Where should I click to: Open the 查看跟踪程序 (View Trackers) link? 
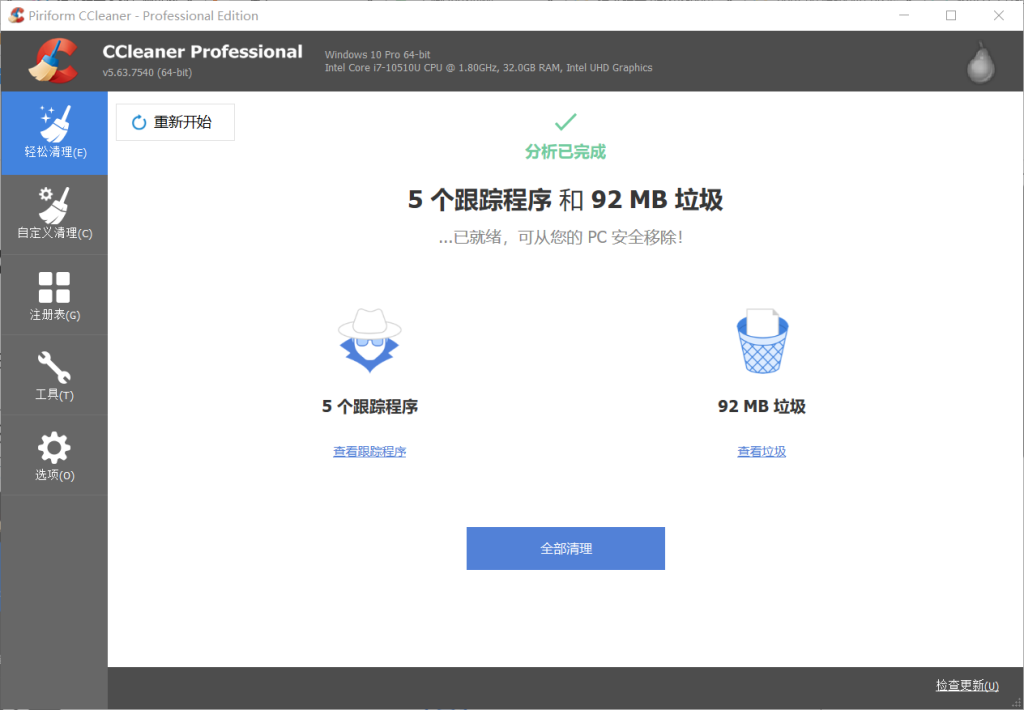click(369, 452)
